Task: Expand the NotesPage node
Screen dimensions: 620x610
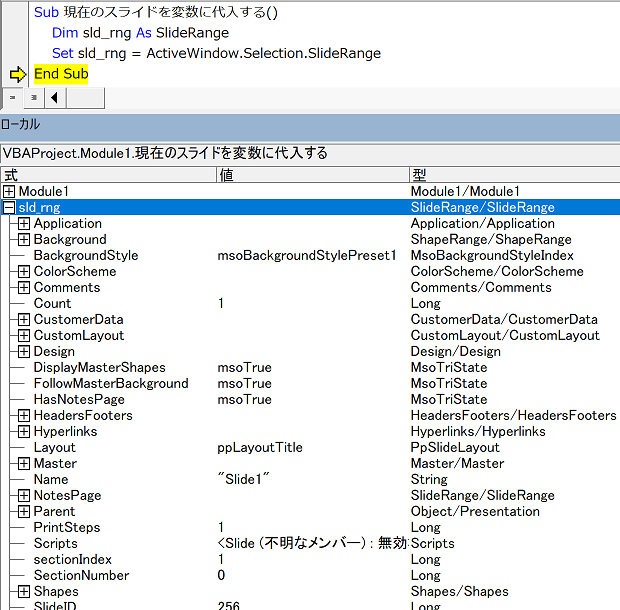Action: [24, 495]
